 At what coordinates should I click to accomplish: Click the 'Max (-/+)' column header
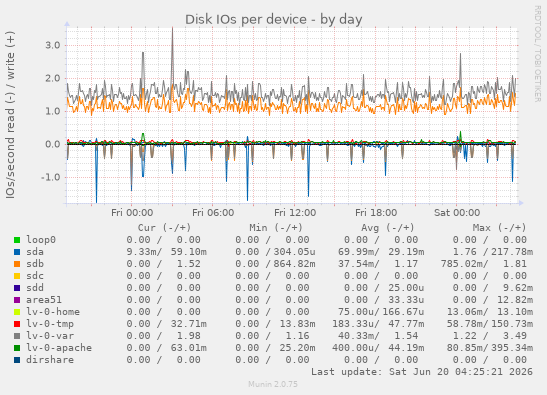(x=499, y=228)
